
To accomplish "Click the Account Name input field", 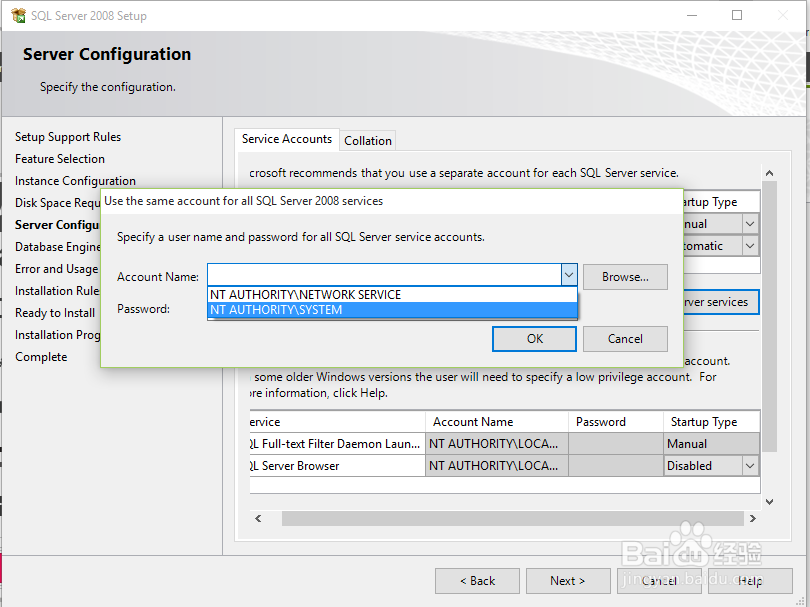I will [384, 275].
